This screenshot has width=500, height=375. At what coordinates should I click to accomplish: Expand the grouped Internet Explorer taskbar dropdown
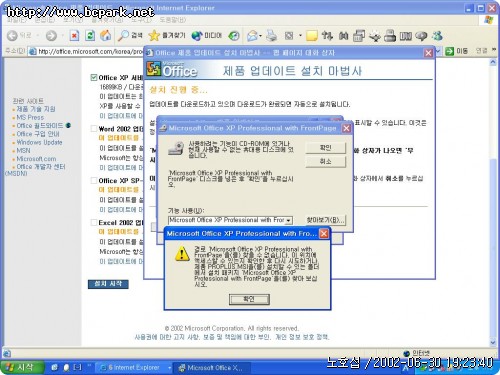[169, 368]
